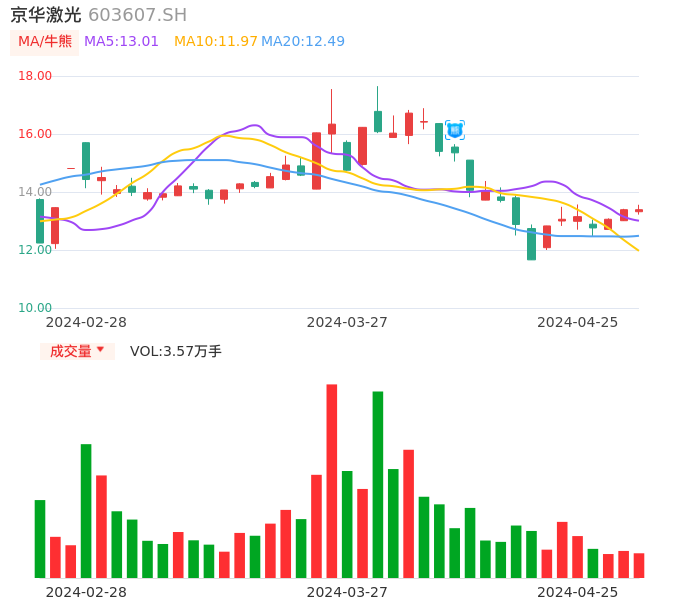Image resolution: width=686 pixels, height=606 pixels.
Task: Click the blue marker icon on chart
Action: coord(454,129)
